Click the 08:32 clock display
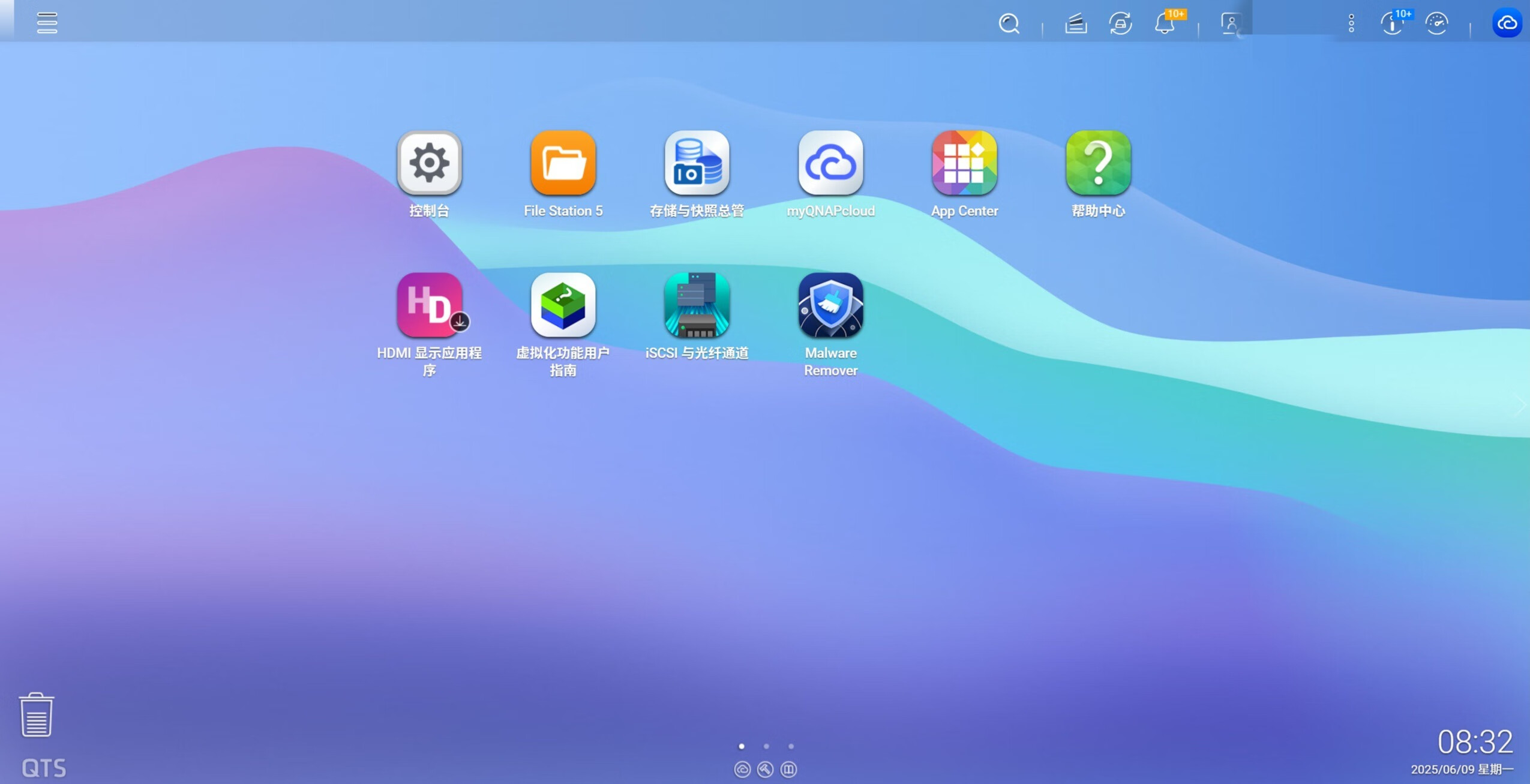The width and height of the screenshot is (1530, 784). (1475, 742)
